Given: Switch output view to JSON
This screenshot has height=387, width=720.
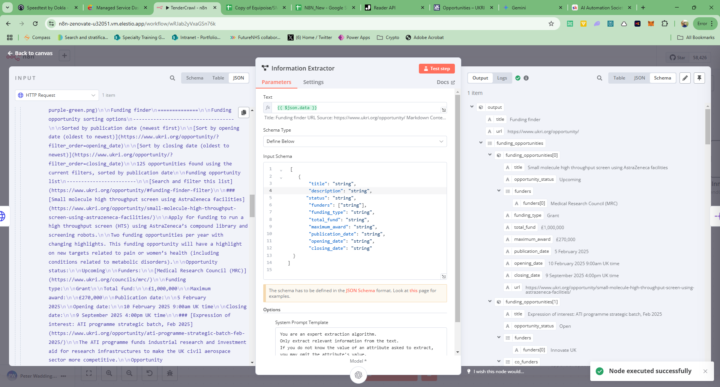Looking at the screenshot, I should (x=639, y=78).
